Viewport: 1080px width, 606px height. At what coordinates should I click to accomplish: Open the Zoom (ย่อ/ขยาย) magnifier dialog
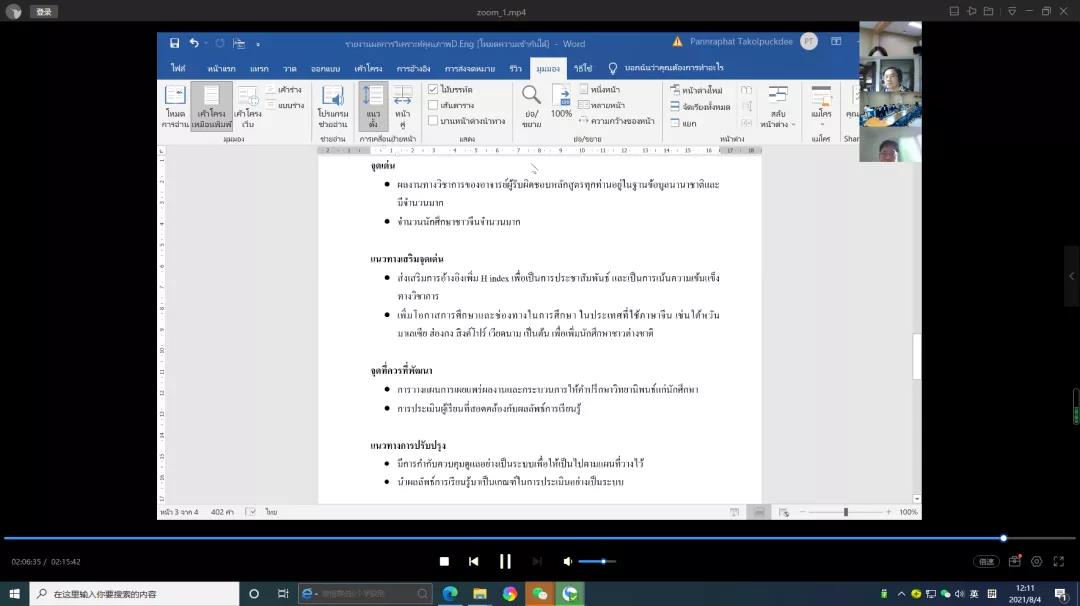pos(531,107)
